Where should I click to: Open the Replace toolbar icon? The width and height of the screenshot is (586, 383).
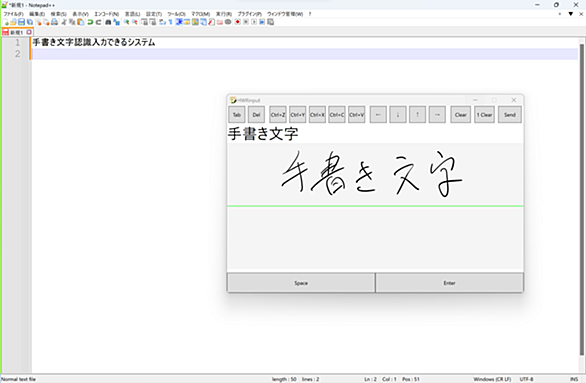(117, 22)
